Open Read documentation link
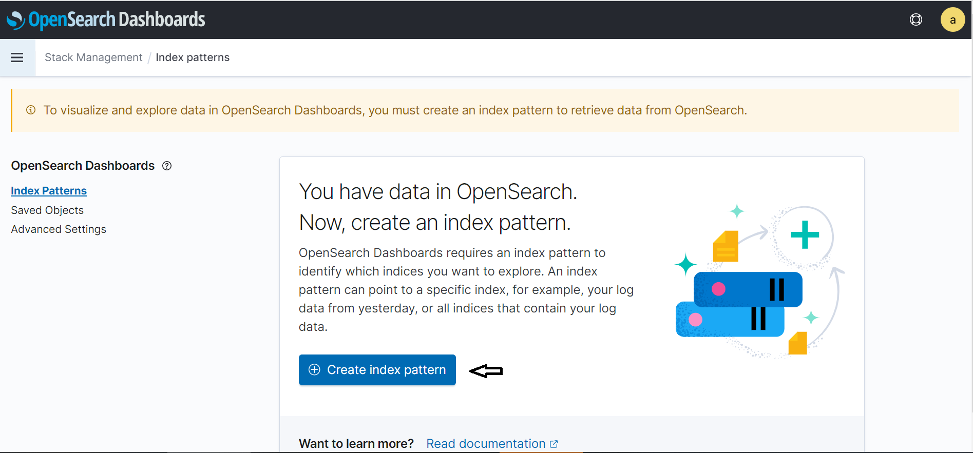974x454 pixels. coord(486,443)
